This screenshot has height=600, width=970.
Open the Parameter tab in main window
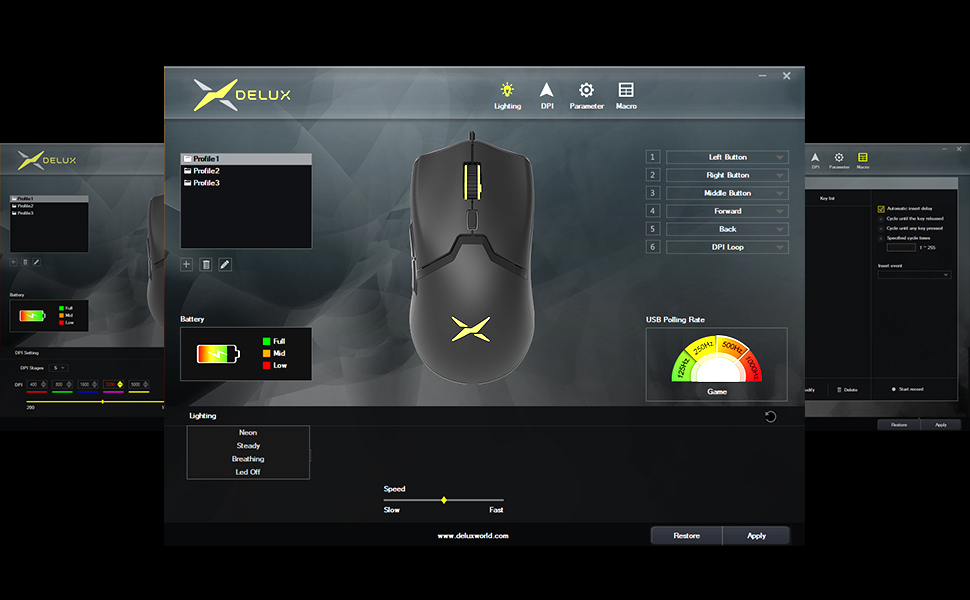point(586,96)
